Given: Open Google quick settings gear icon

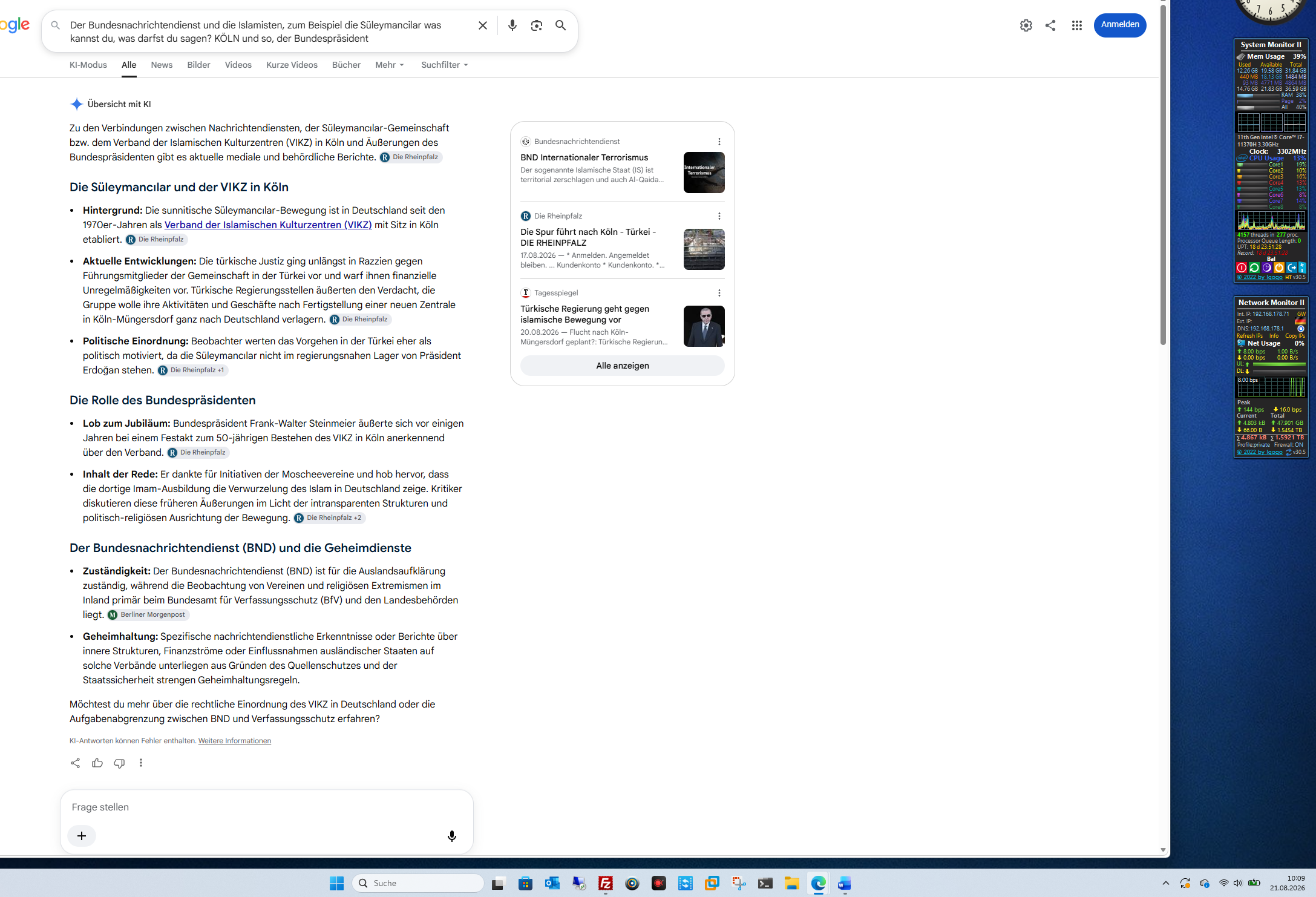Looking at the screenshot, I should pos(1026,25).
